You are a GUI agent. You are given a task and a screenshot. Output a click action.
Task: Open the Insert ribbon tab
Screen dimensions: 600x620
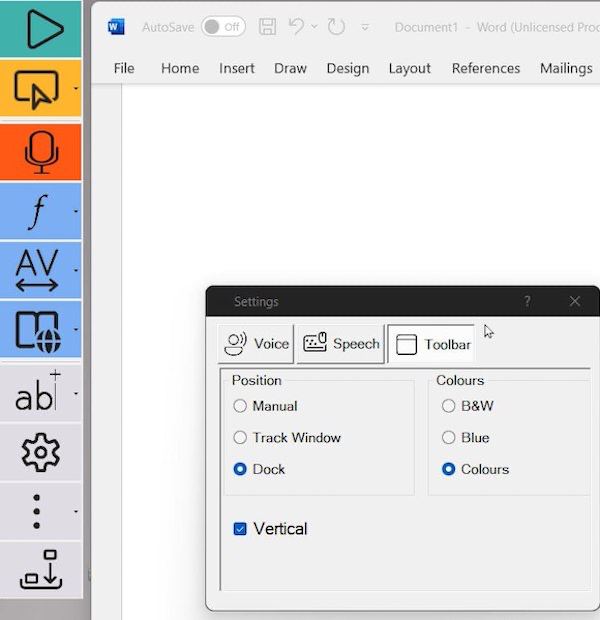237,68
